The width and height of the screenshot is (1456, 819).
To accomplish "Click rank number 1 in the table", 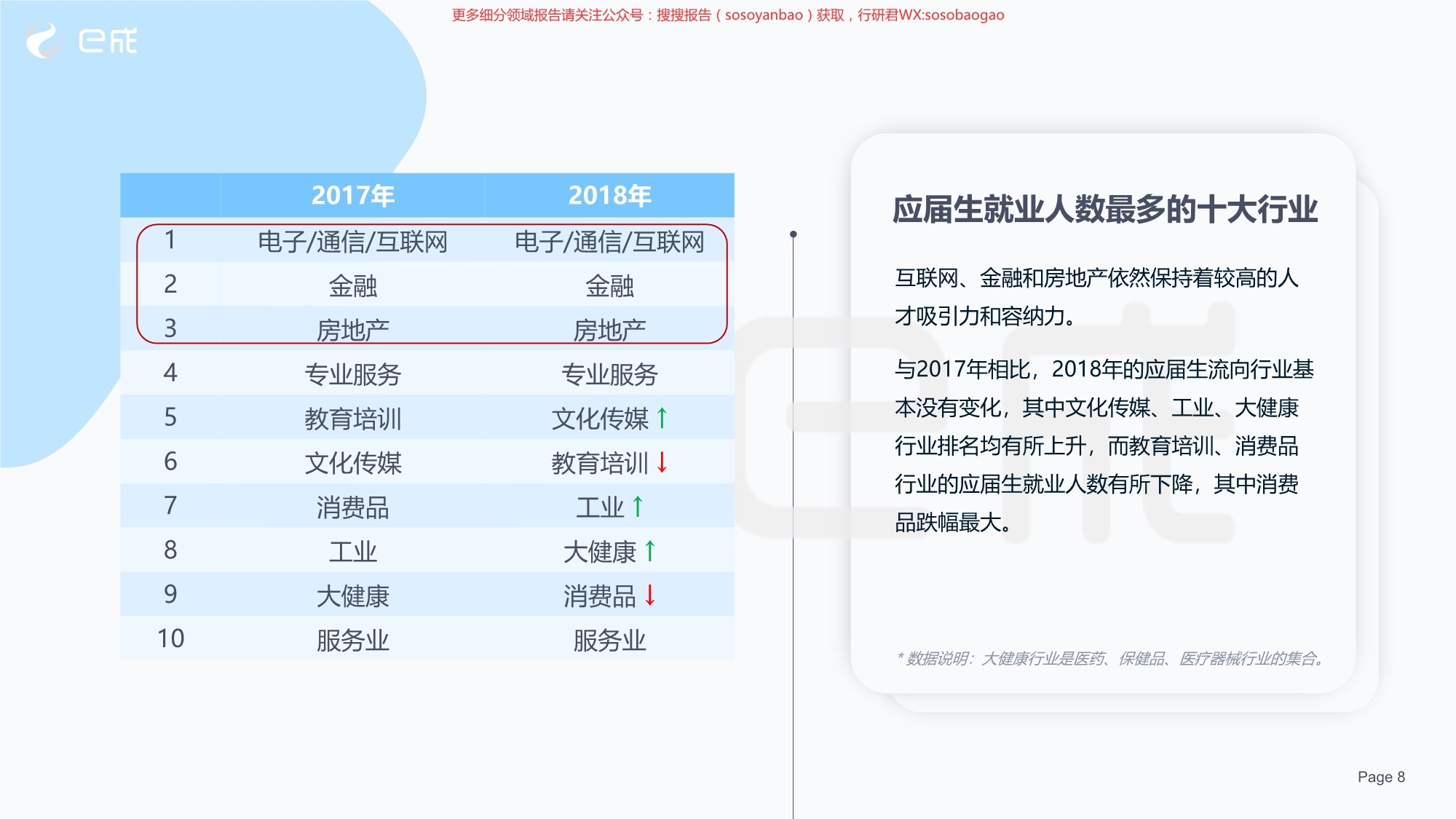I will (x=170, y=240).
